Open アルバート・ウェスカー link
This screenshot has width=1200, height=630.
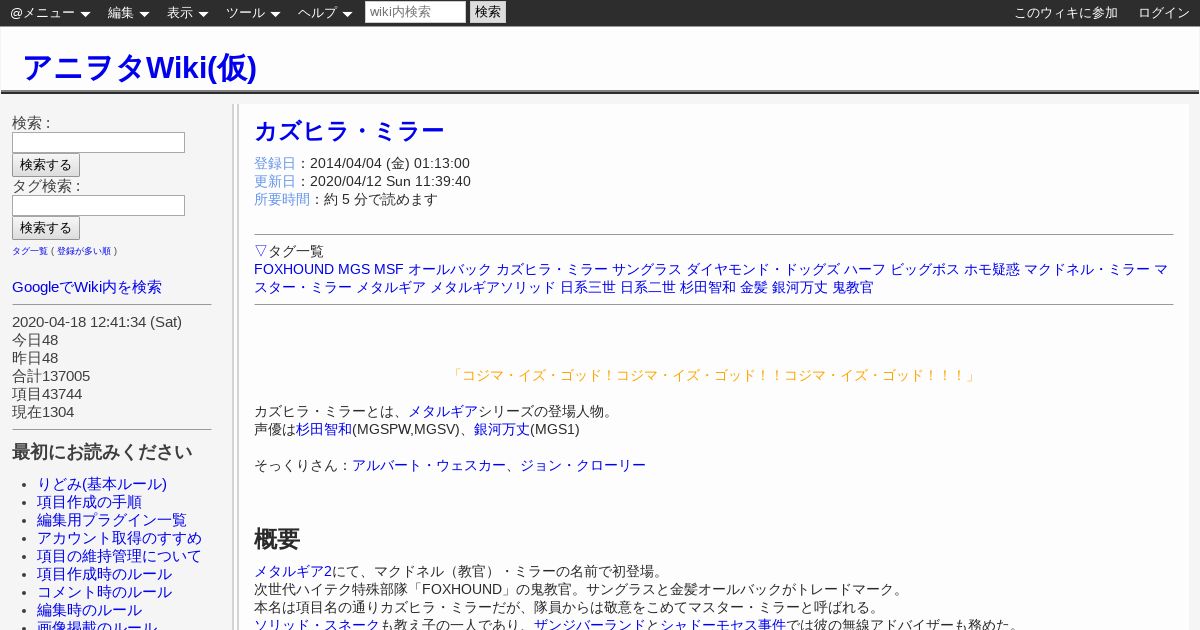click(x=429, y=465)
